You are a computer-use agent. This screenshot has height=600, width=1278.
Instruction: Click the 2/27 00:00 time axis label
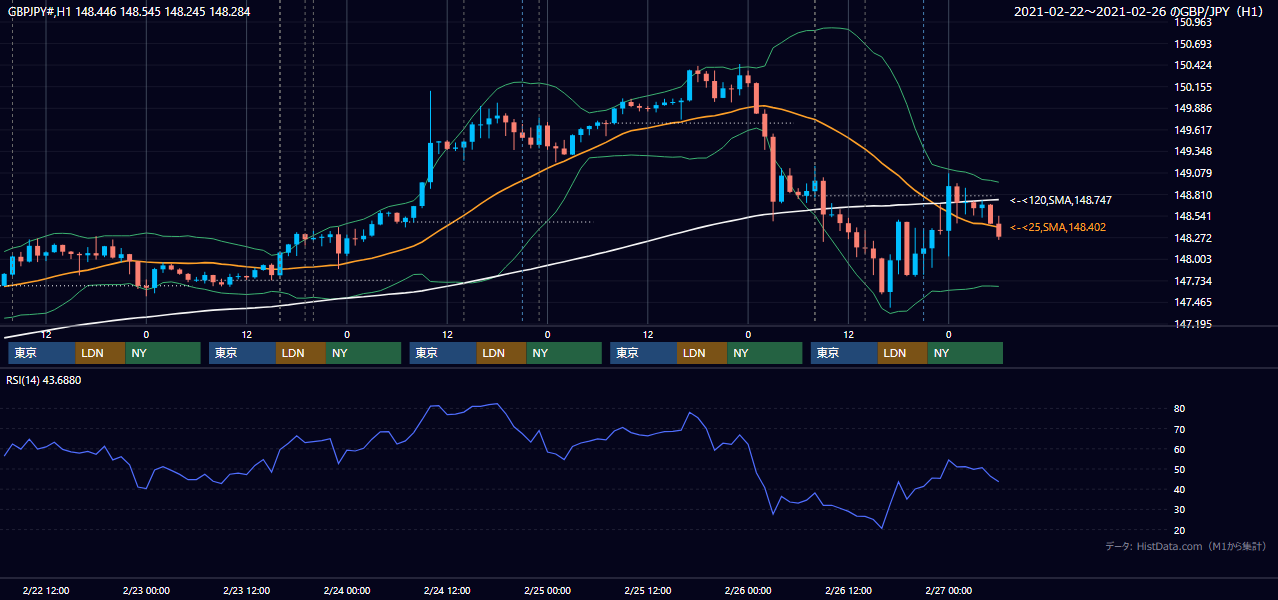pyautogui.click(x=948, y=591)
